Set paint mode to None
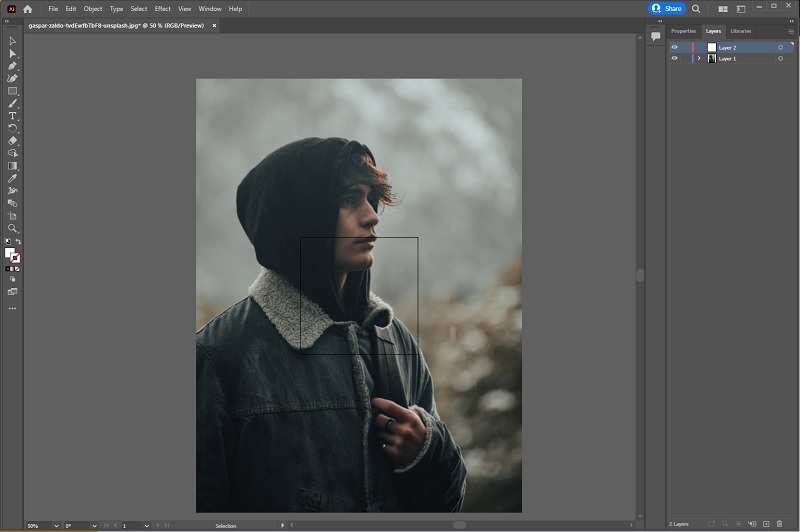 tap(17, 269)
